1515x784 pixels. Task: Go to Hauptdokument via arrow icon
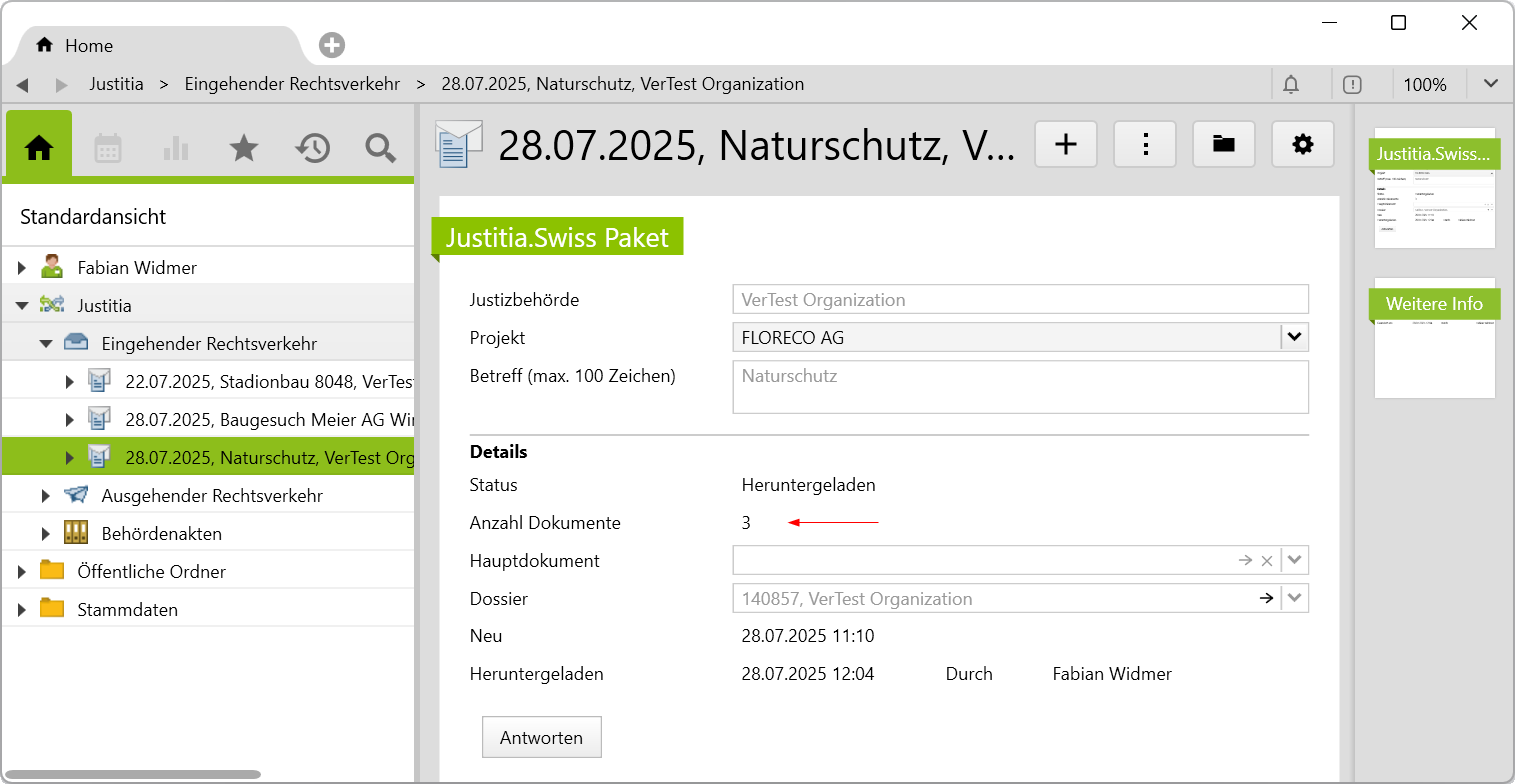[x=1245, y=561]
